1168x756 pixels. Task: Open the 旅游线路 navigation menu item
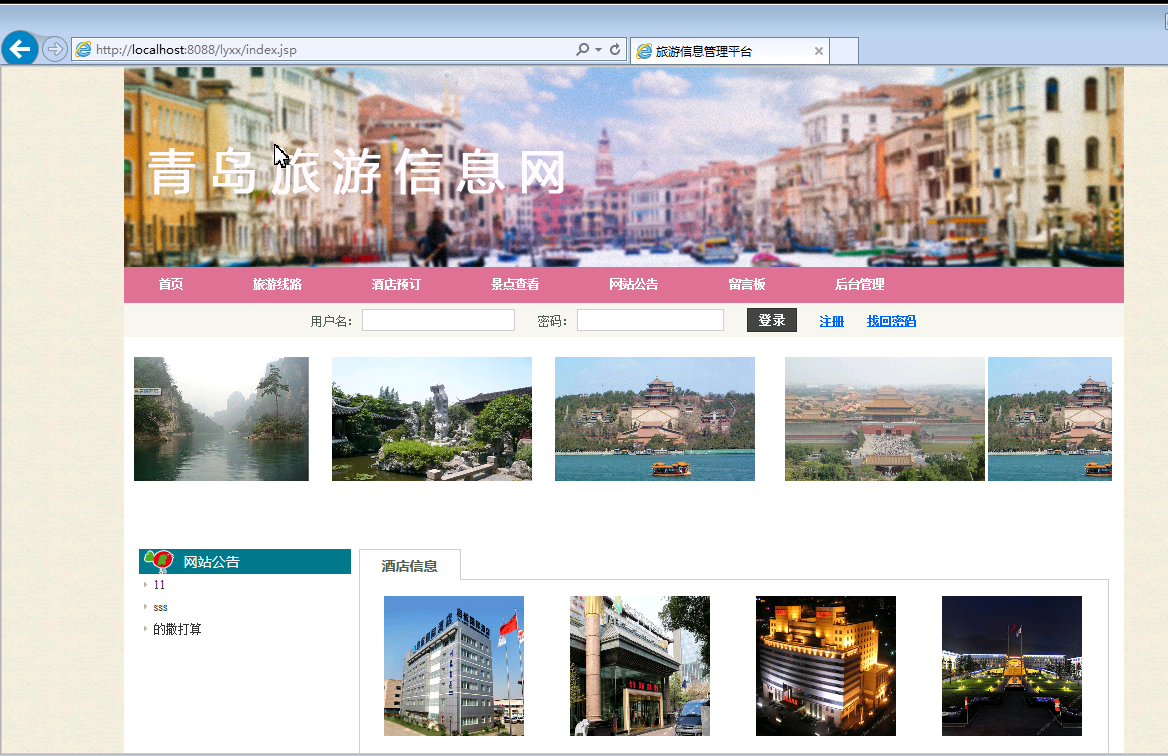(277, 285)
